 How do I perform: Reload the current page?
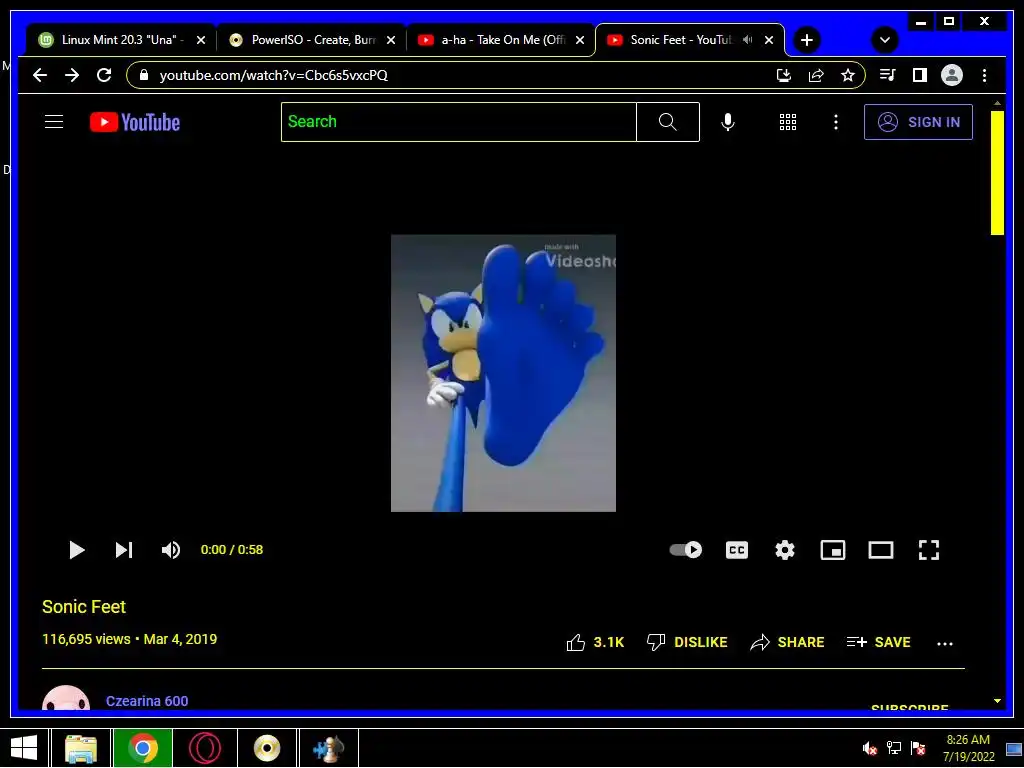104,75
